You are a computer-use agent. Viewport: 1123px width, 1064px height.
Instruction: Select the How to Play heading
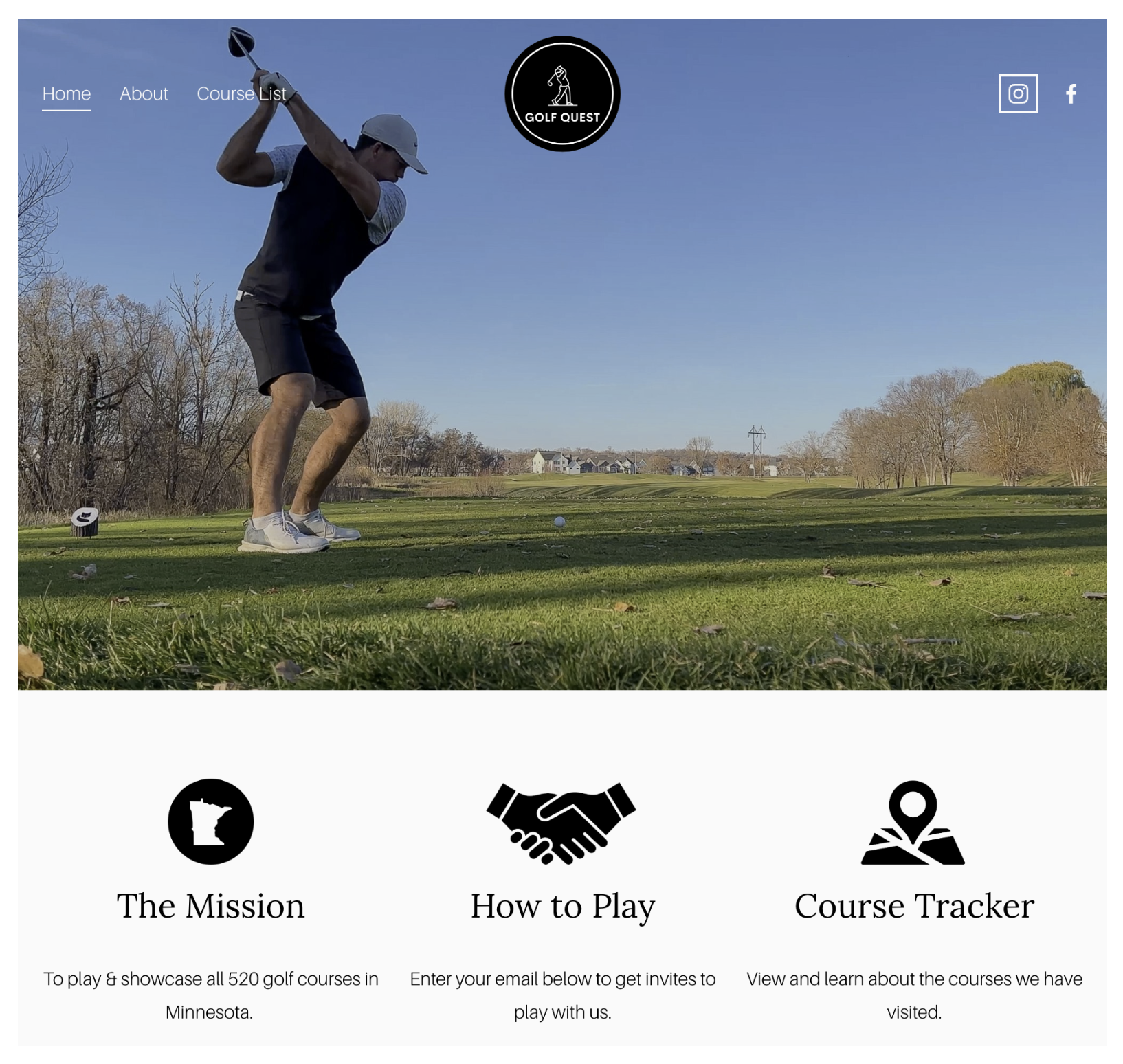563,907
